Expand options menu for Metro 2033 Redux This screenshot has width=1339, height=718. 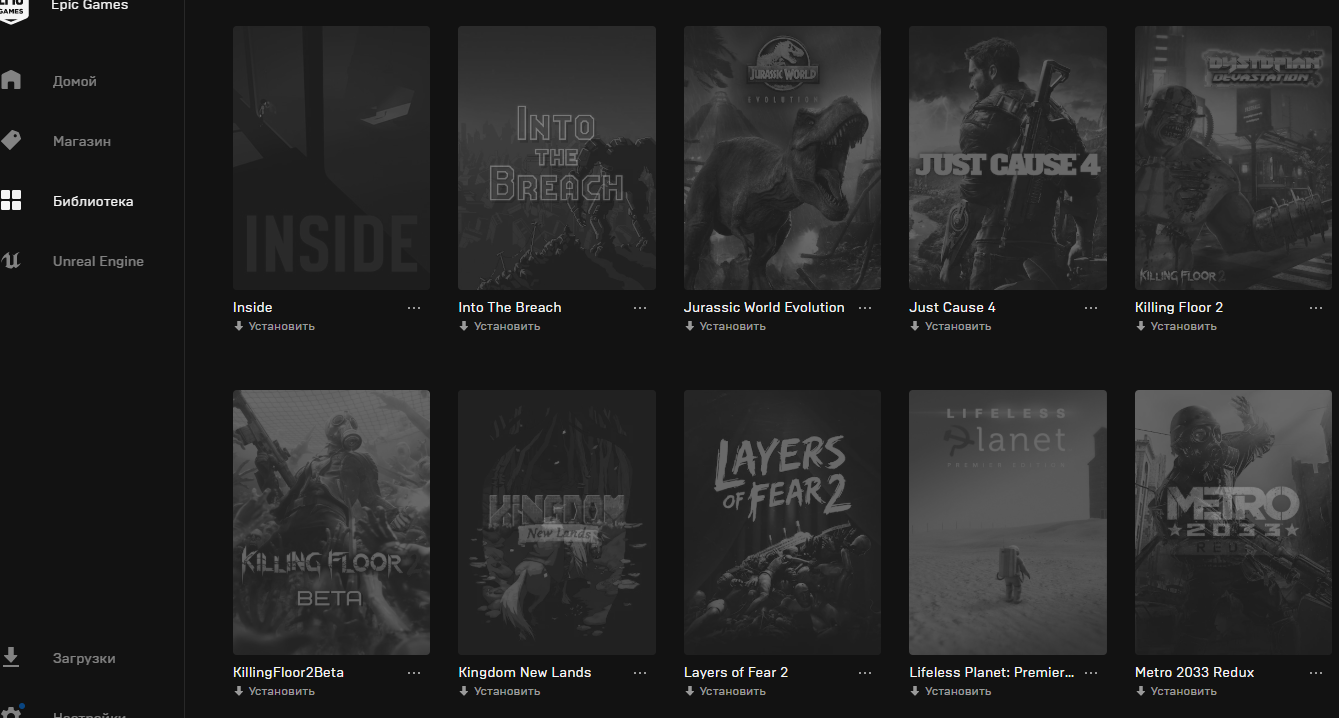(x=1317, y=673)
